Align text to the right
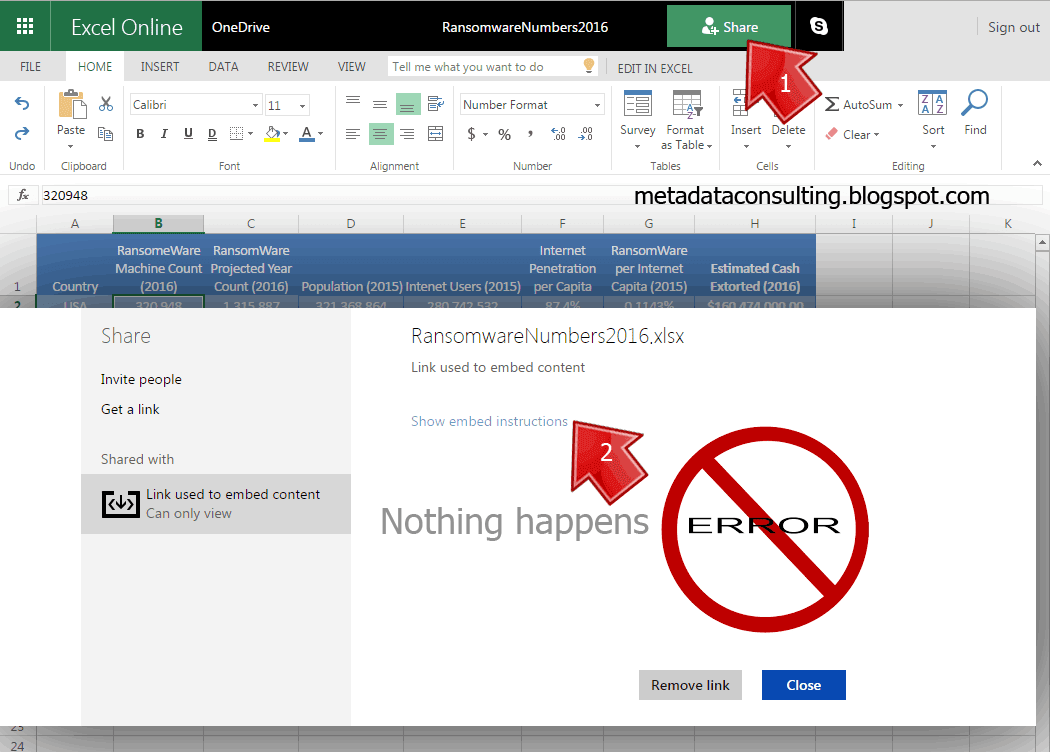The height and width of the screenshot is (752, 1050). coord(407,134)
